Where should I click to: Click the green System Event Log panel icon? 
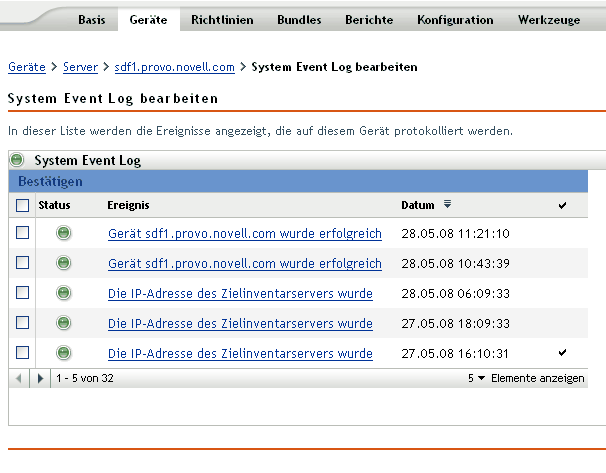point(17,160)
